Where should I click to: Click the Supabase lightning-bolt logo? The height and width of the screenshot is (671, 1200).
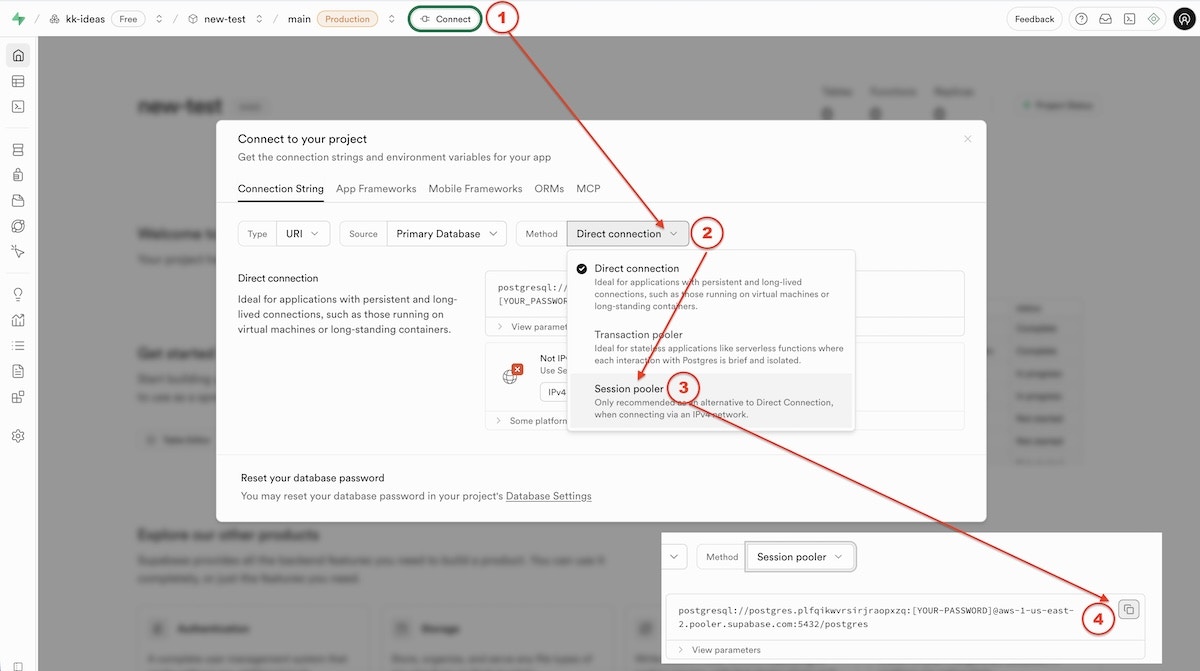pos(18,19)
